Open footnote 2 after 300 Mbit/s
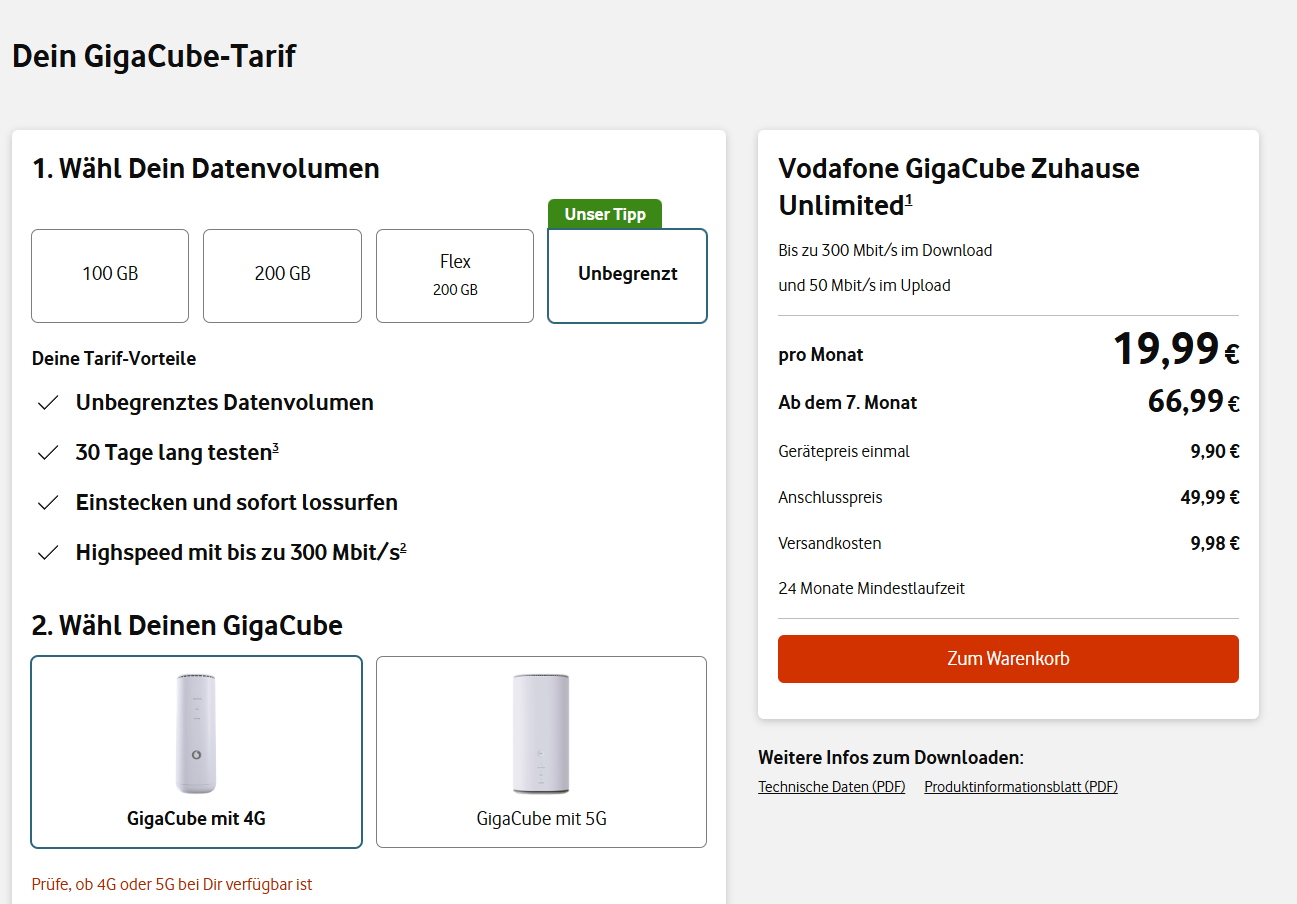Viewport: 1297px width, 904px height. (x=403, y=547)
